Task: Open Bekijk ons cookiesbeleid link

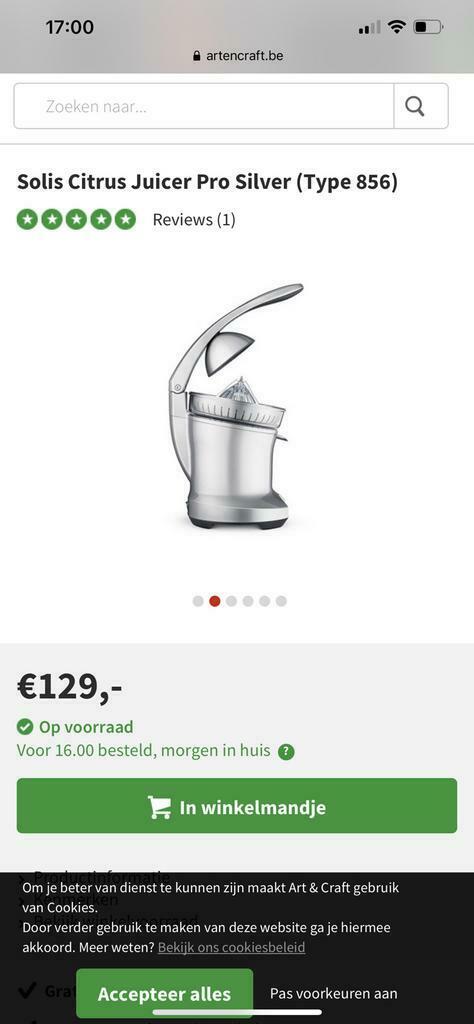Action: pos(231,947)
